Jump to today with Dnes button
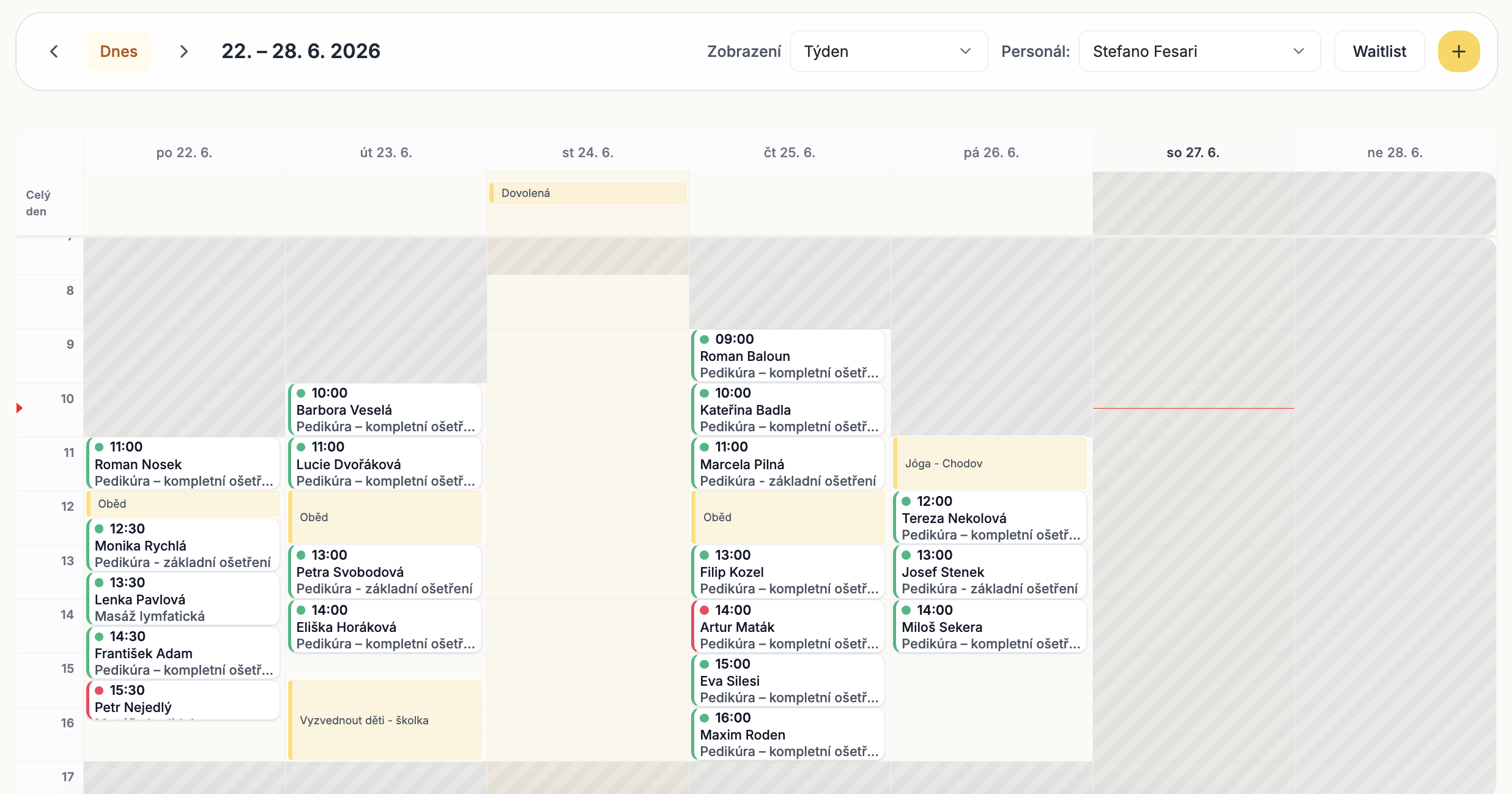 point(119,51)
